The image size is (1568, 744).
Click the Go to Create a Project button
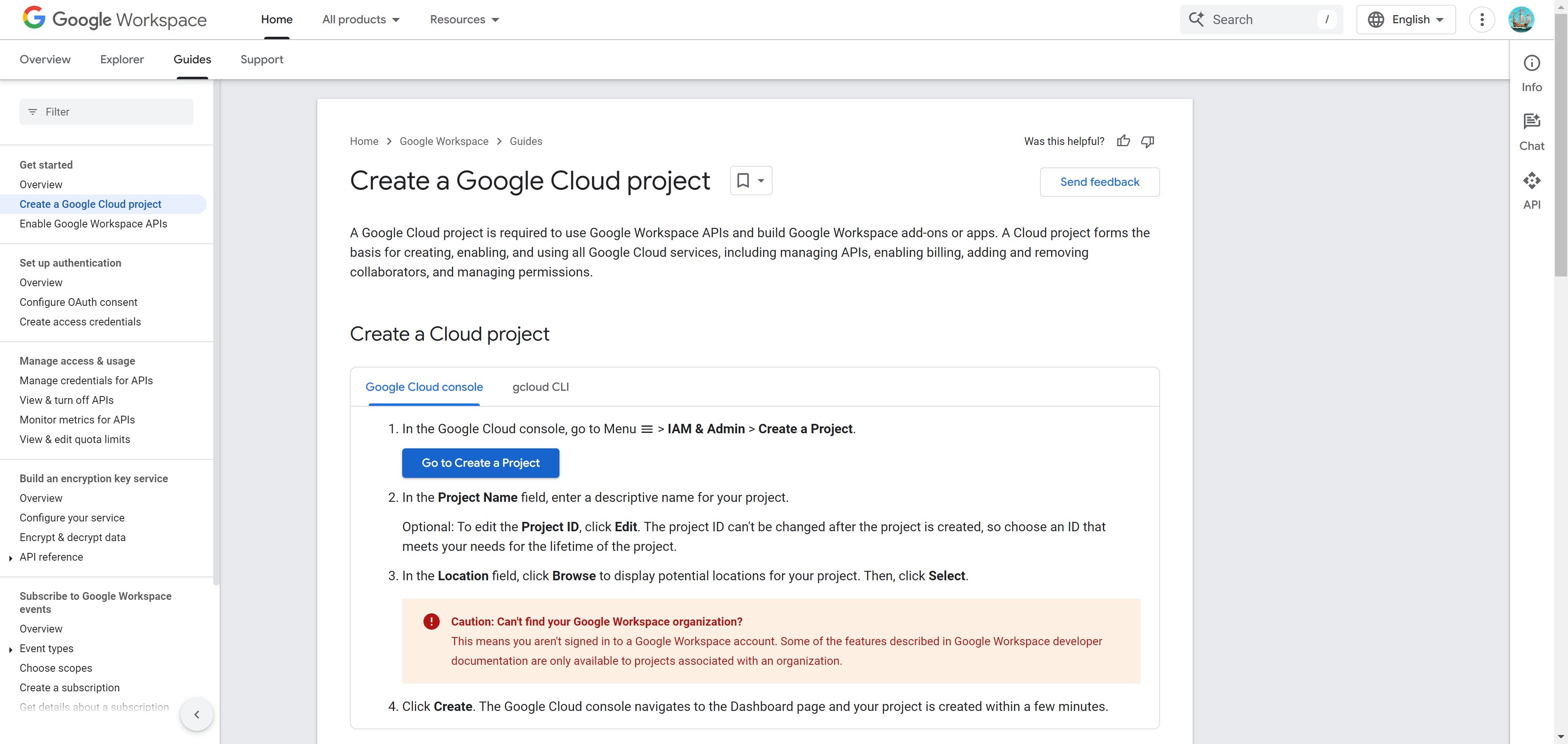tap(481, 463)
